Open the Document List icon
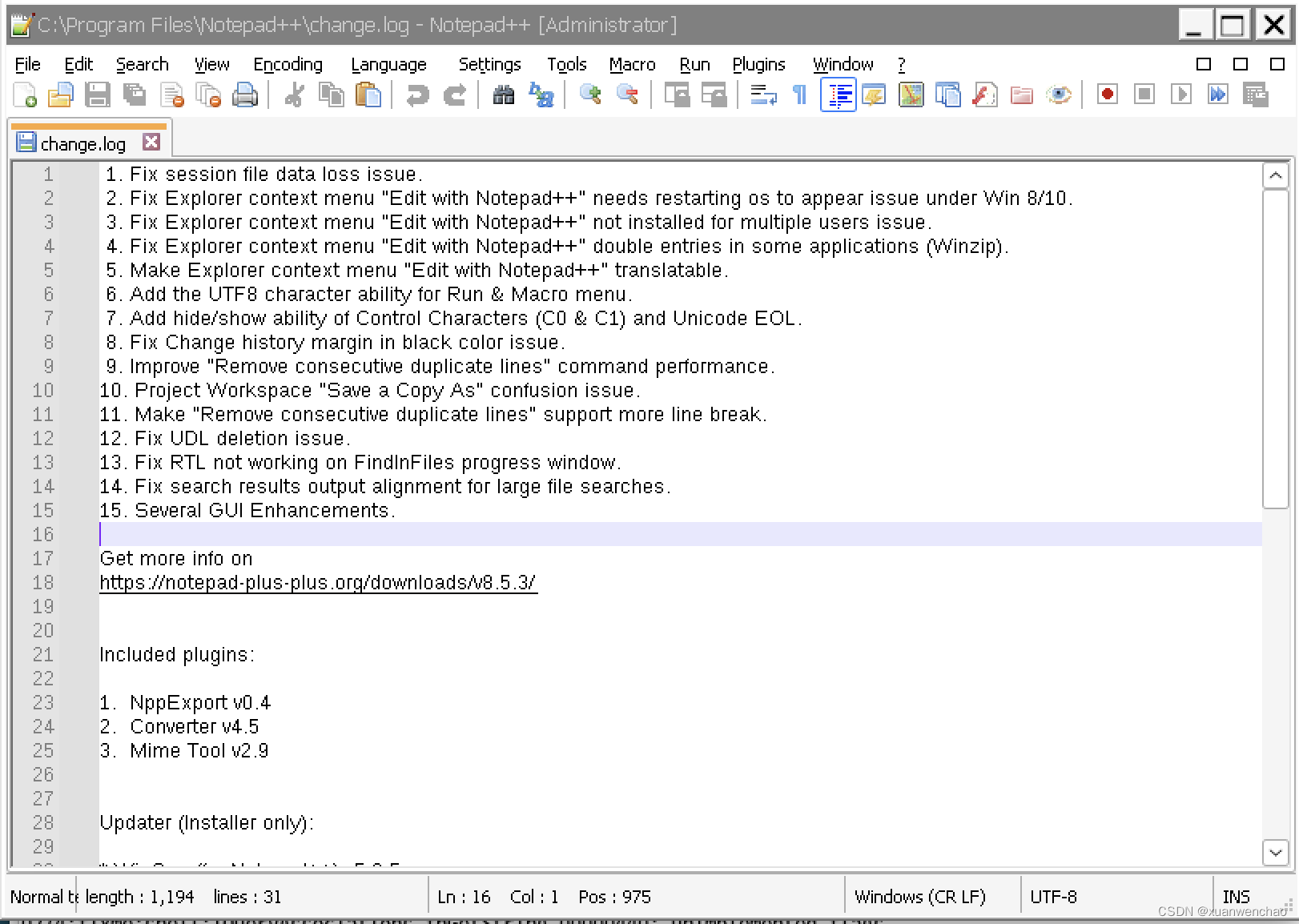This screenshot has height=924, width=1299. (947, 95)
